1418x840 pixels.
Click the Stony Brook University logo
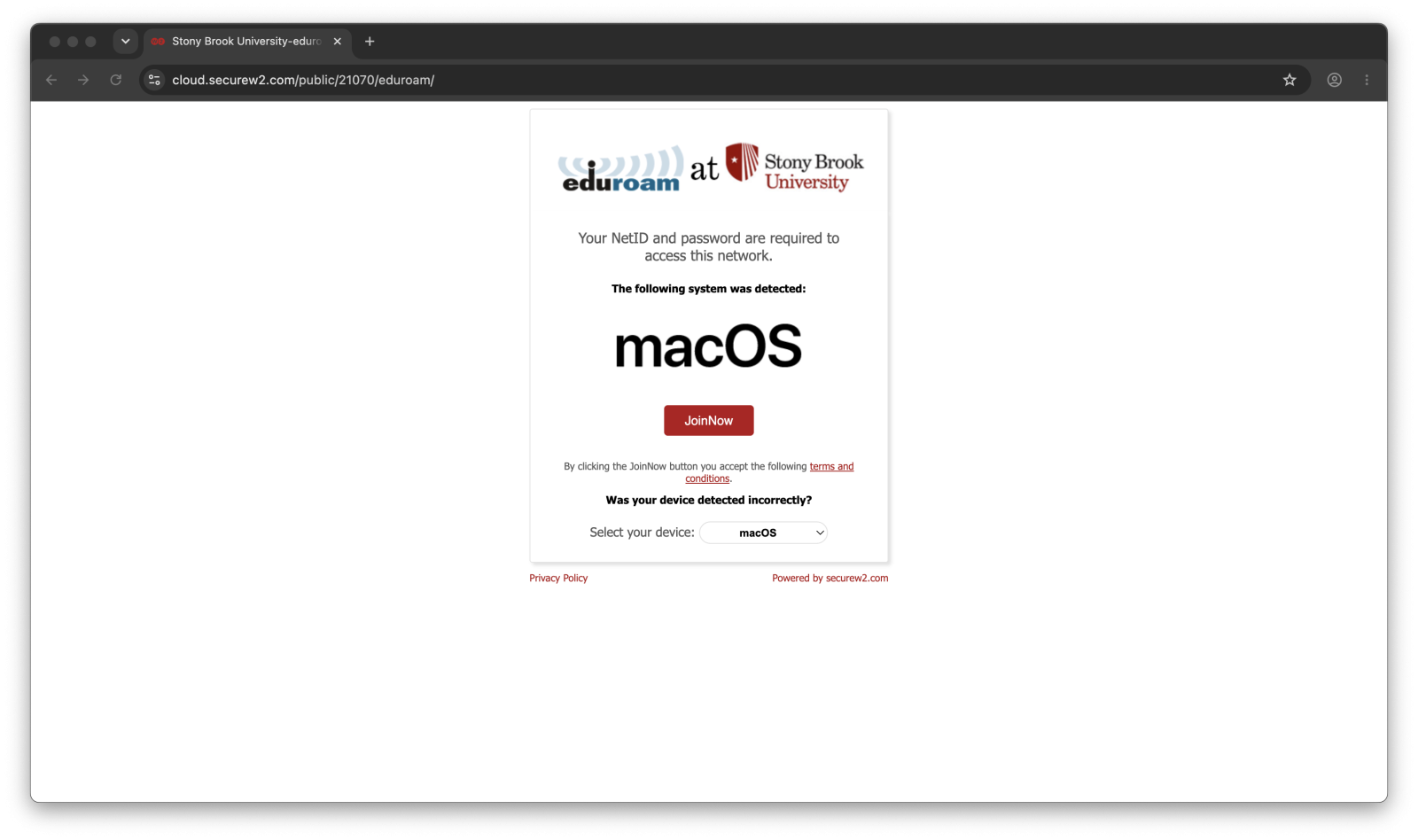[x=794, y=167]
